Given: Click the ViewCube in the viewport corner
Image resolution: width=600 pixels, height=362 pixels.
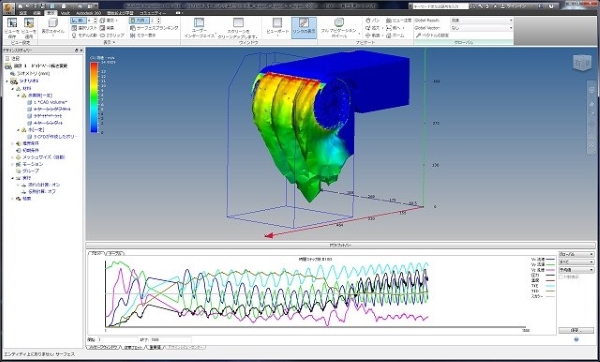Looking at the screenshot, I should pyautogui.click(x=582, y=63).
